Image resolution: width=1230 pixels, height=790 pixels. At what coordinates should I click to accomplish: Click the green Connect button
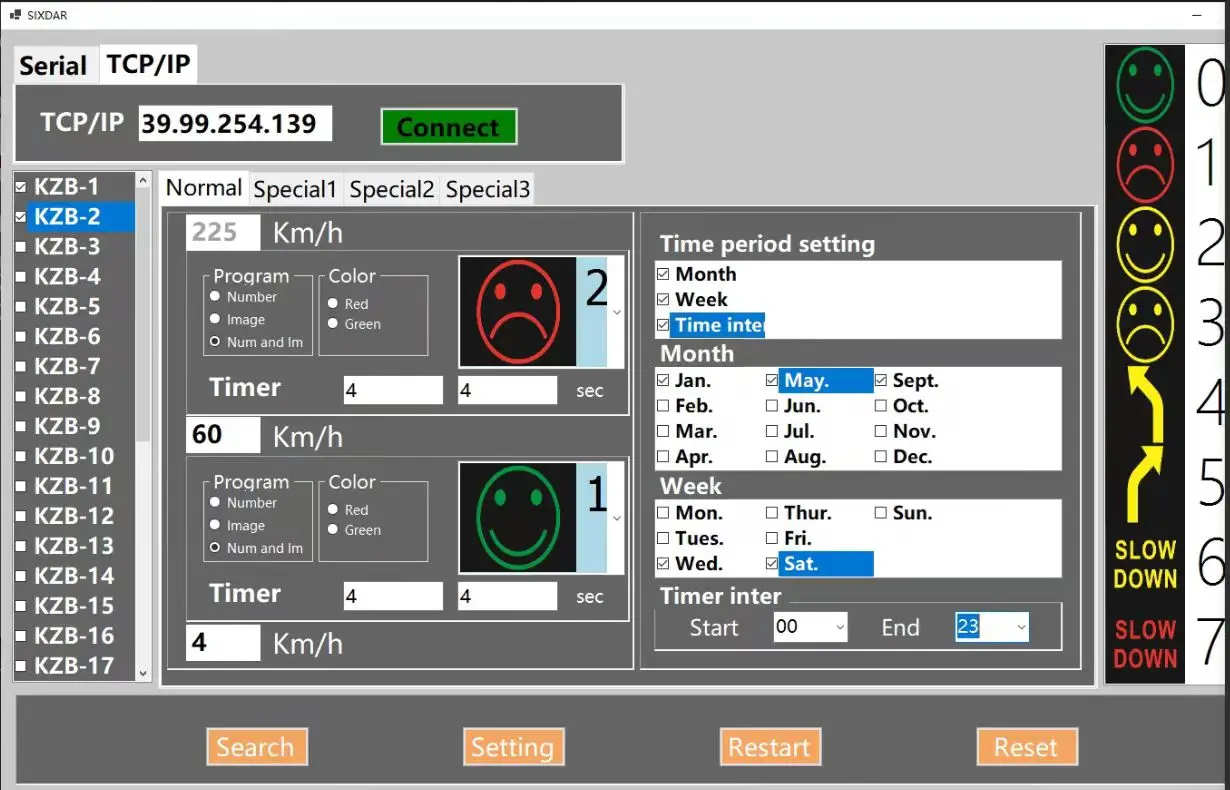point(448,127)
